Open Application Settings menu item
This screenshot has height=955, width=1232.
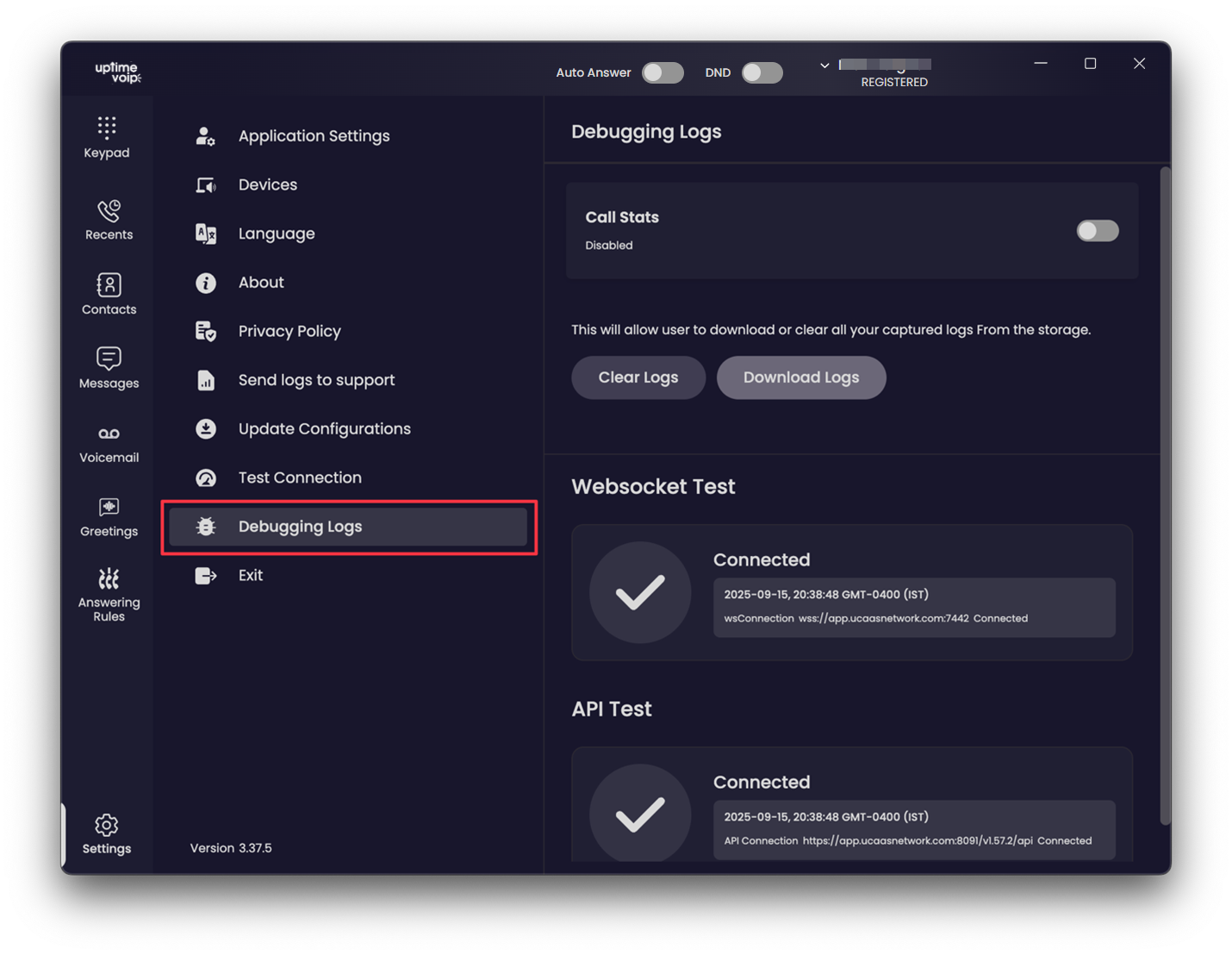coord(314,136)
